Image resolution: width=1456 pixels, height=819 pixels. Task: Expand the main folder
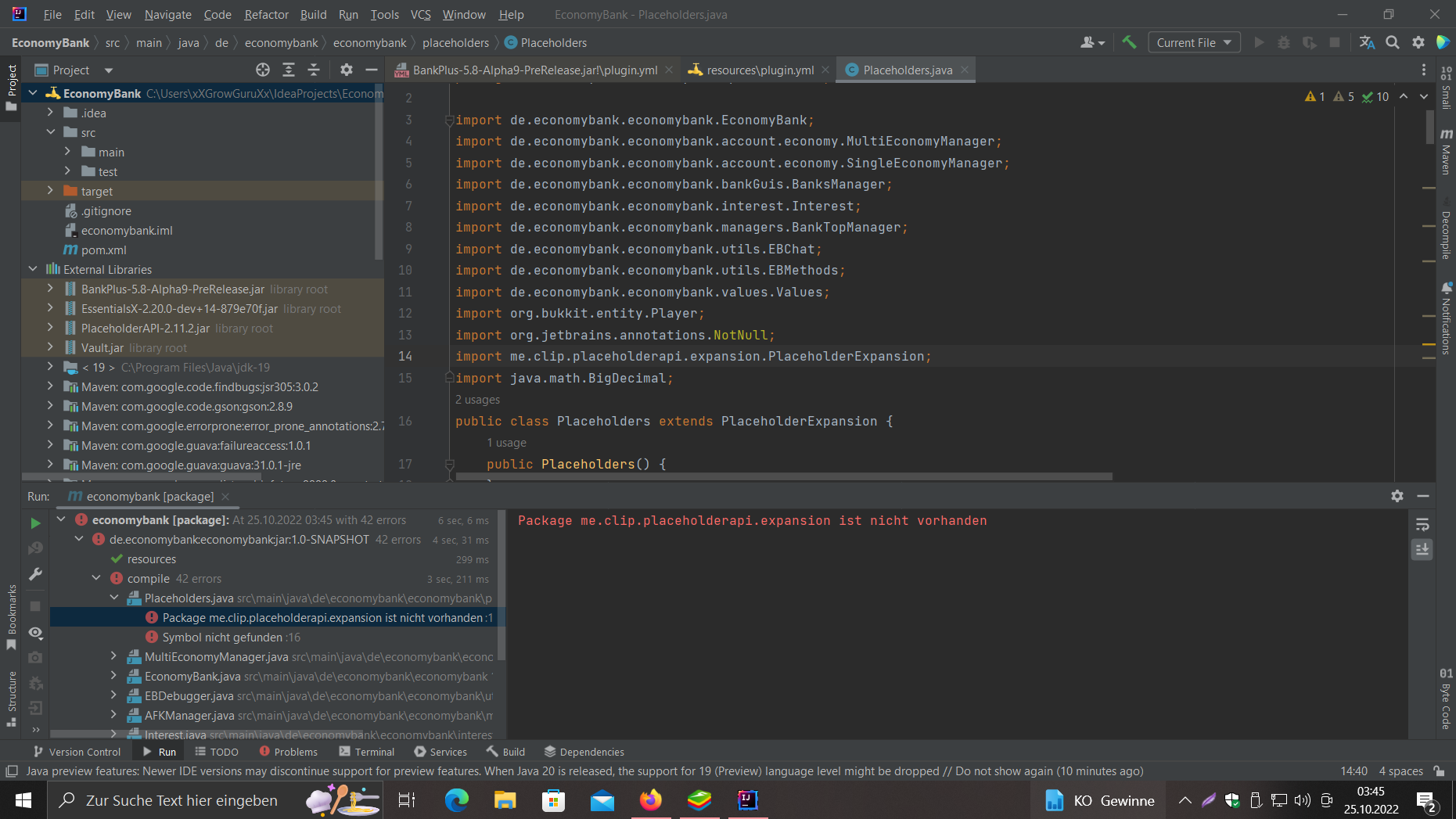tap(67, 152)
